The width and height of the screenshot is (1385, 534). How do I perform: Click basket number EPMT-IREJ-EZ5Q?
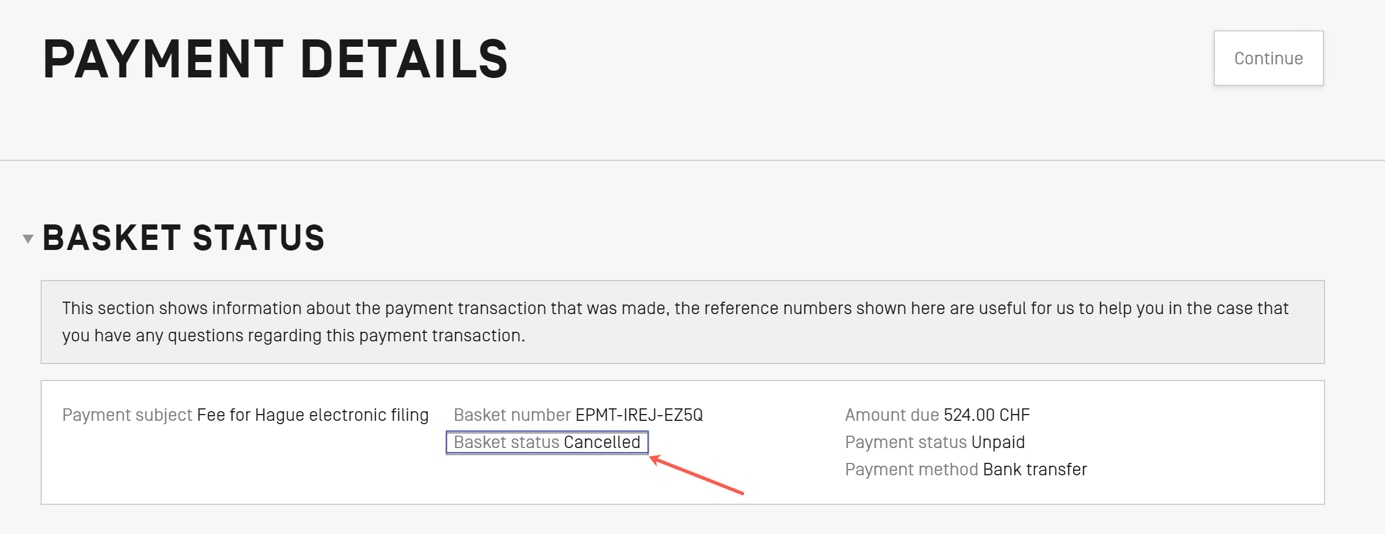[639, 415]
